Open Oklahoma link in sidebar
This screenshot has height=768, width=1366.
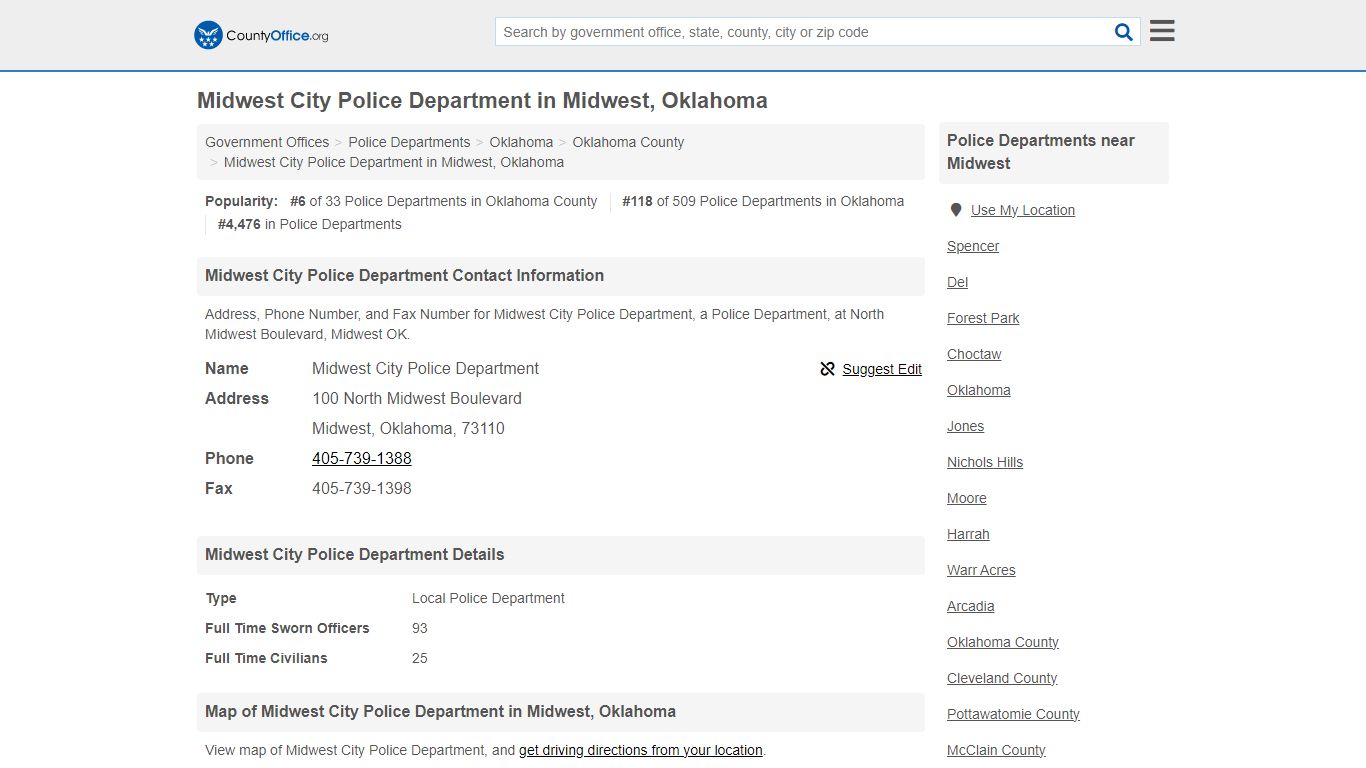click(x=979, y=390)
